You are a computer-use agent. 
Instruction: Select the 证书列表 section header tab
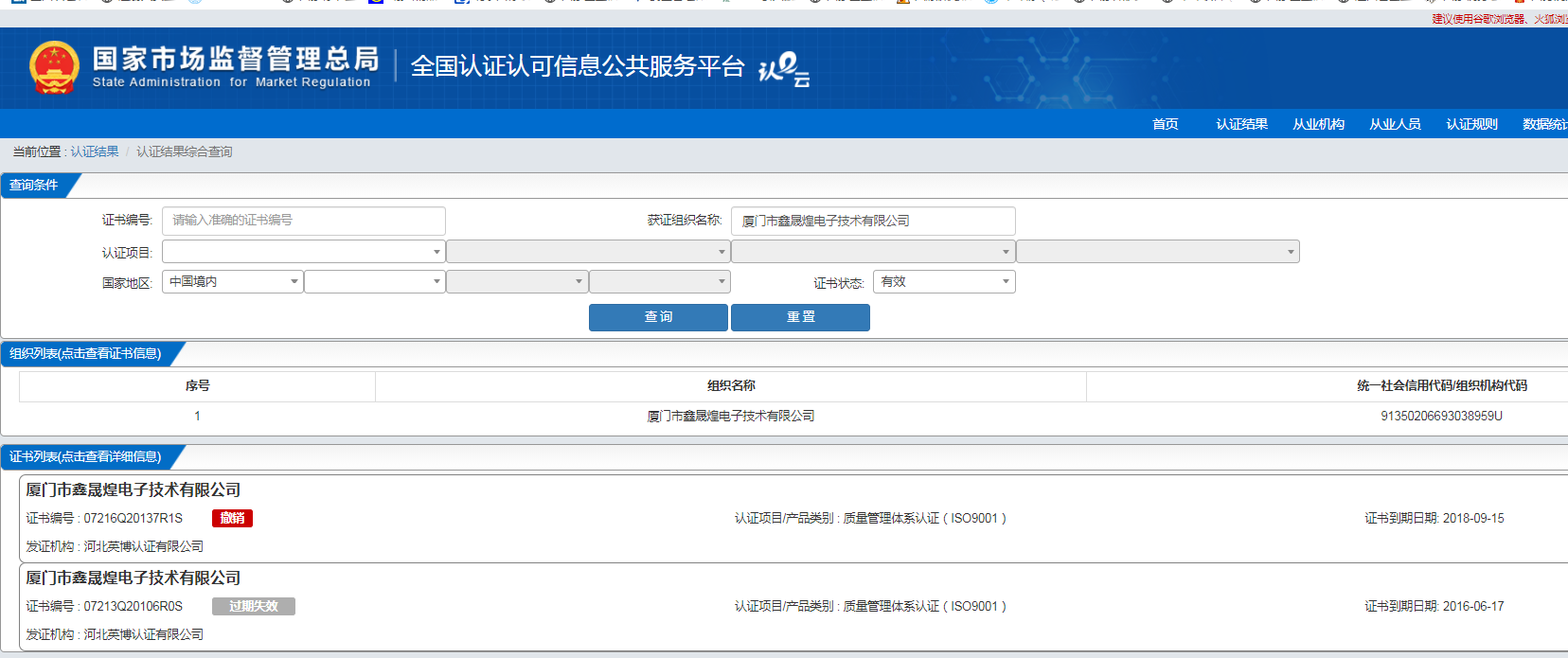pos(86,457)
